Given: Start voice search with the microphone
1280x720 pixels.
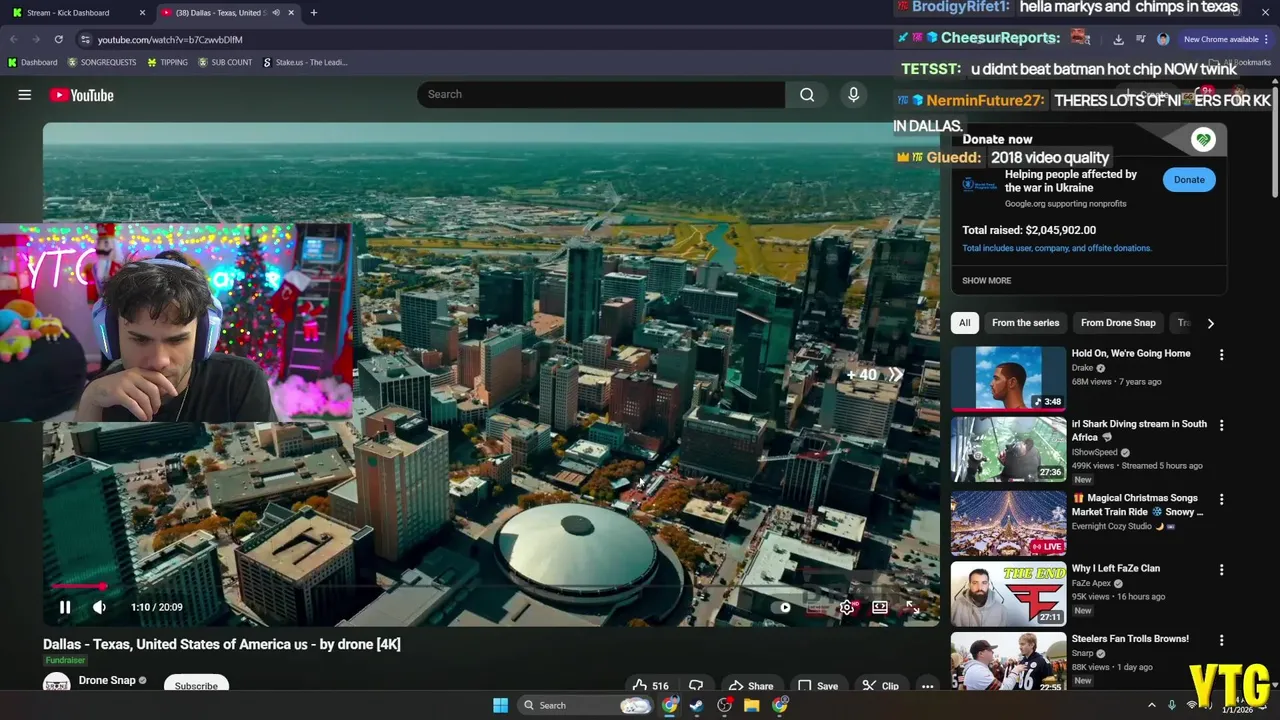Looking at the screenshot, I should tap(853, 94).
